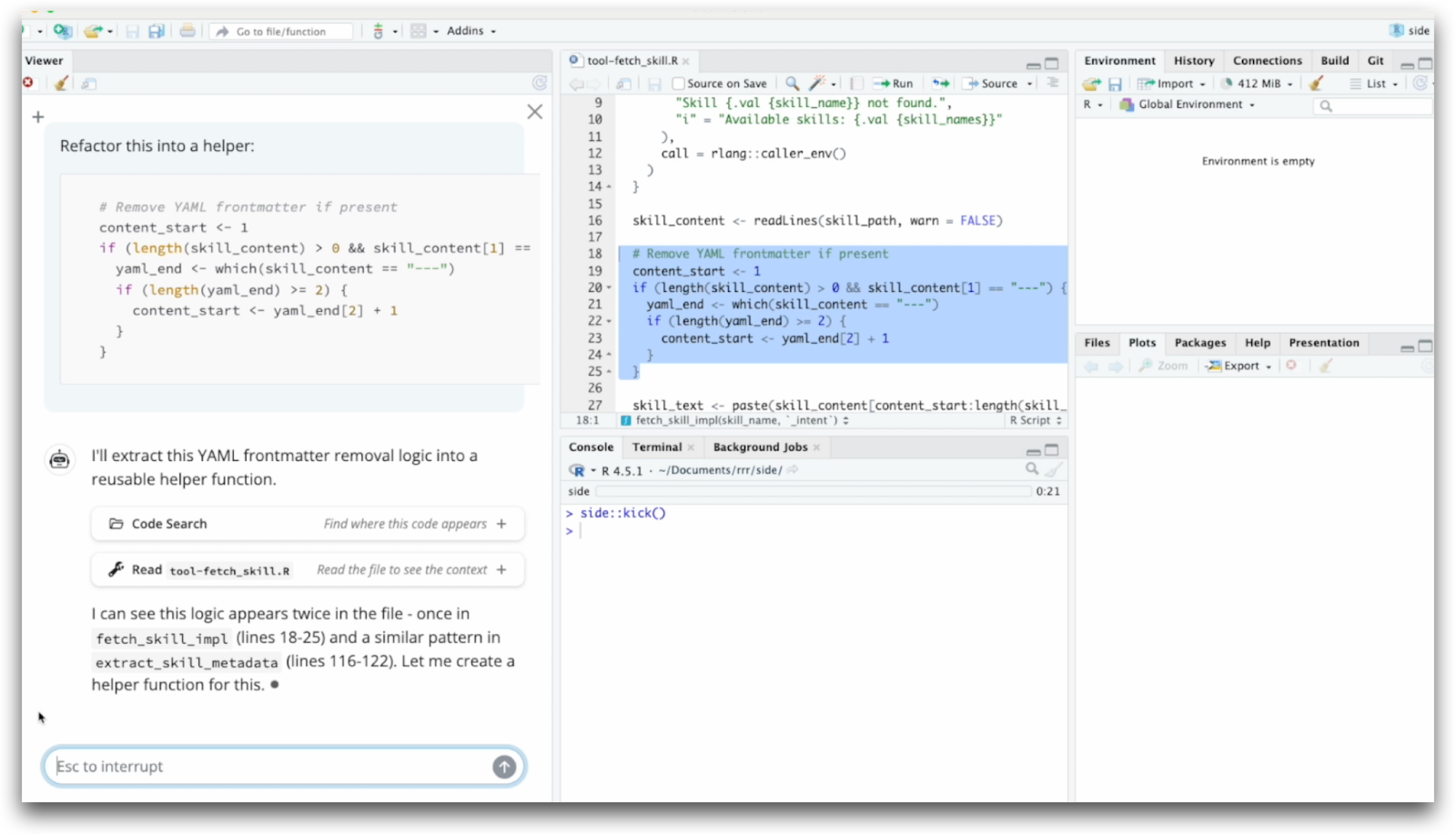Click the Run button in editor toolbar

893,84
